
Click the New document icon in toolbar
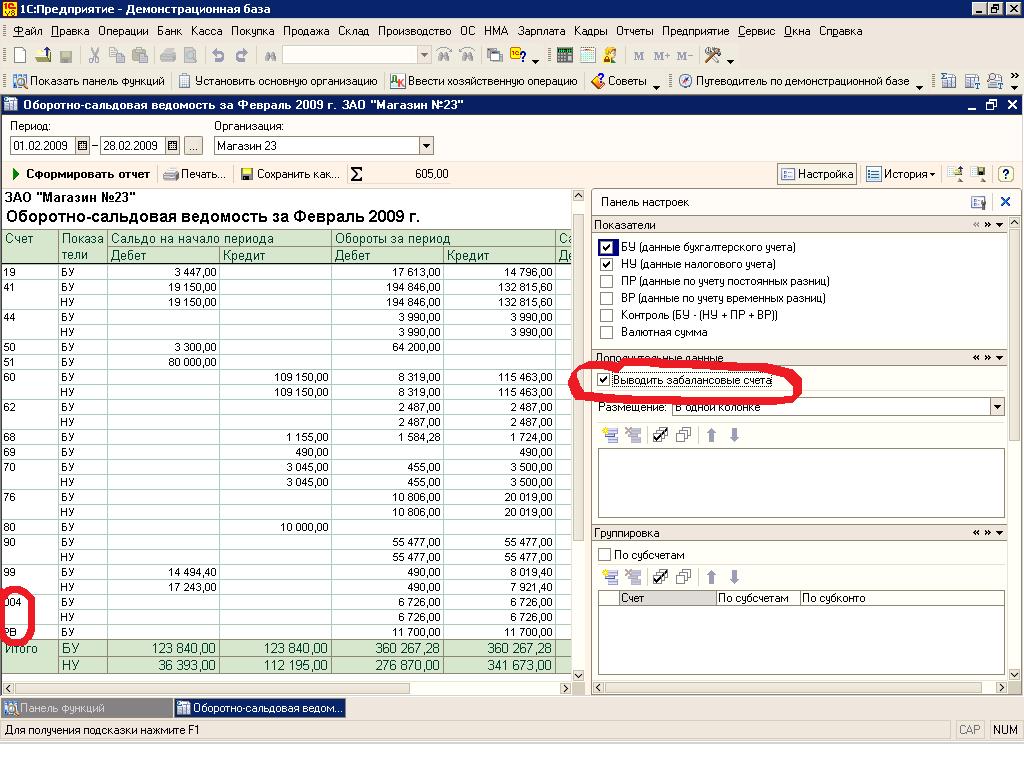[x=20, y=56]
